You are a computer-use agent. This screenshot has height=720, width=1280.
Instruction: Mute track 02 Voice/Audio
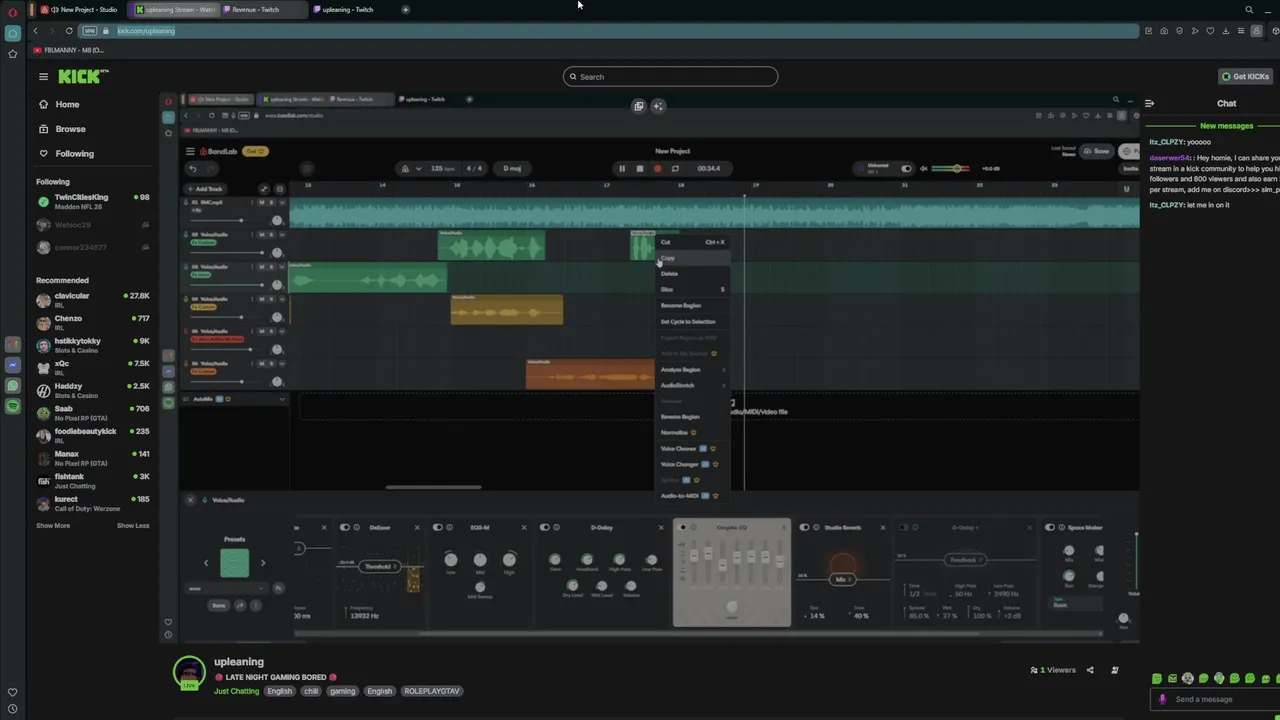point(262,235)
